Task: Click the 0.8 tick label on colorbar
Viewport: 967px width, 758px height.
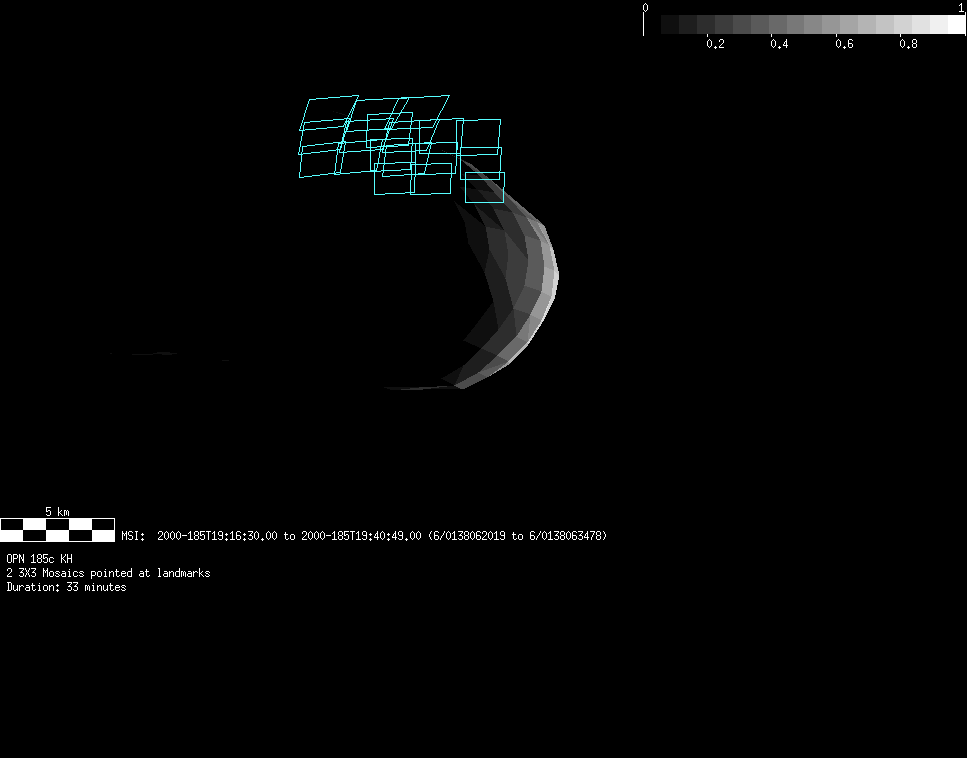Action: click(x=908, y=44)
